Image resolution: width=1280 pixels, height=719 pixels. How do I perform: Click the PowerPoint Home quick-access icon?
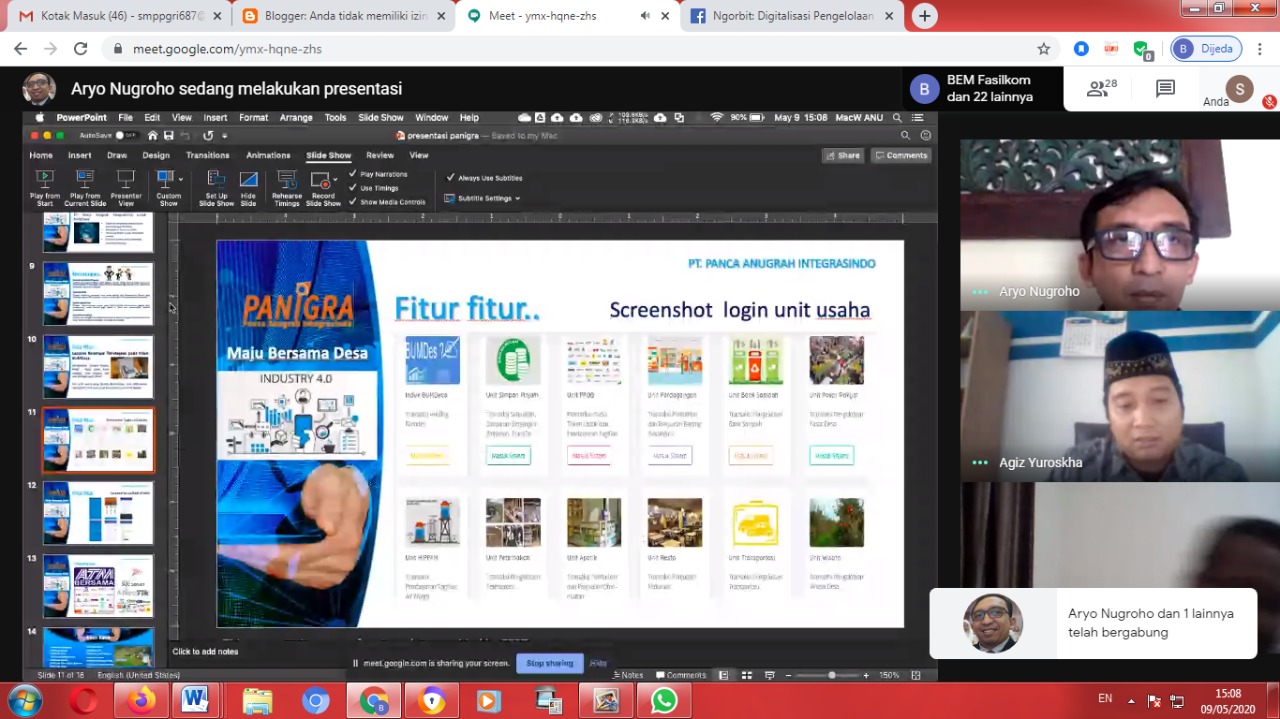(152, 135)
